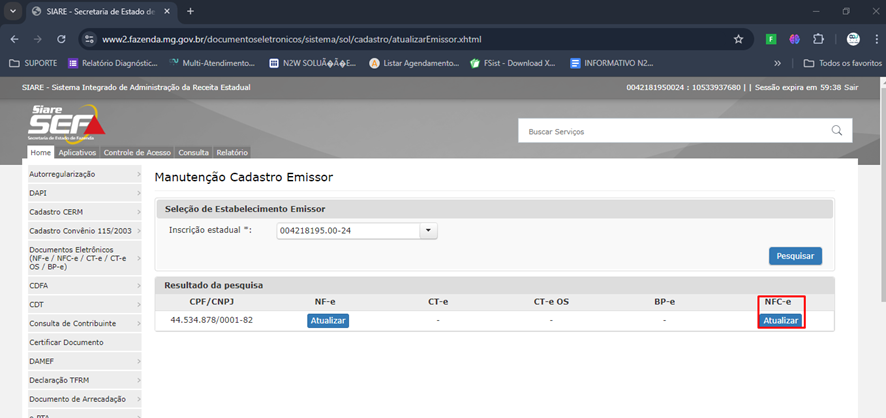Close the SIARE browser tab
This screenshot has width=886, height=418.
click(x=167, y=11)
